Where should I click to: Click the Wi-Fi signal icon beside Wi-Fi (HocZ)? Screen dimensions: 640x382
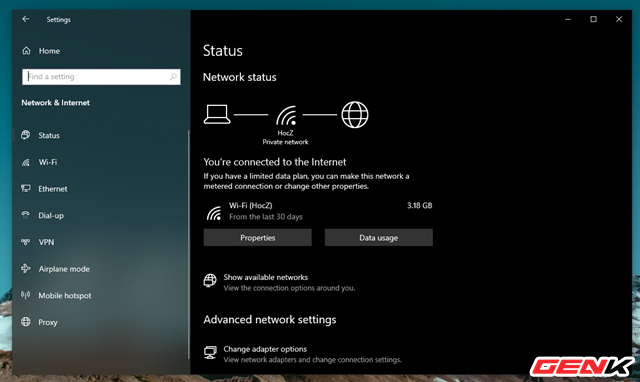point(214,213)
